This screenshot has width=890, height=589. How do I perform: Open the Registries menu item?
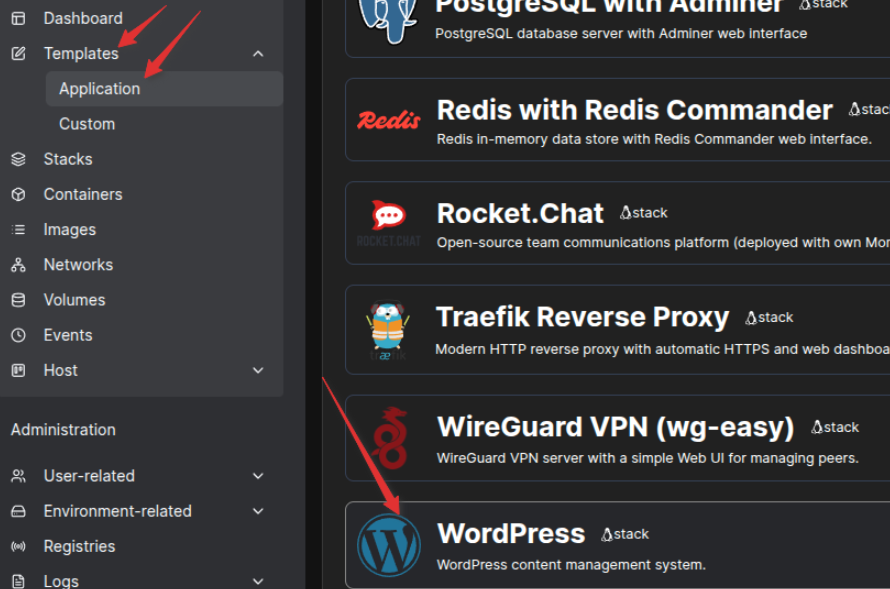(x=79, y=546)
